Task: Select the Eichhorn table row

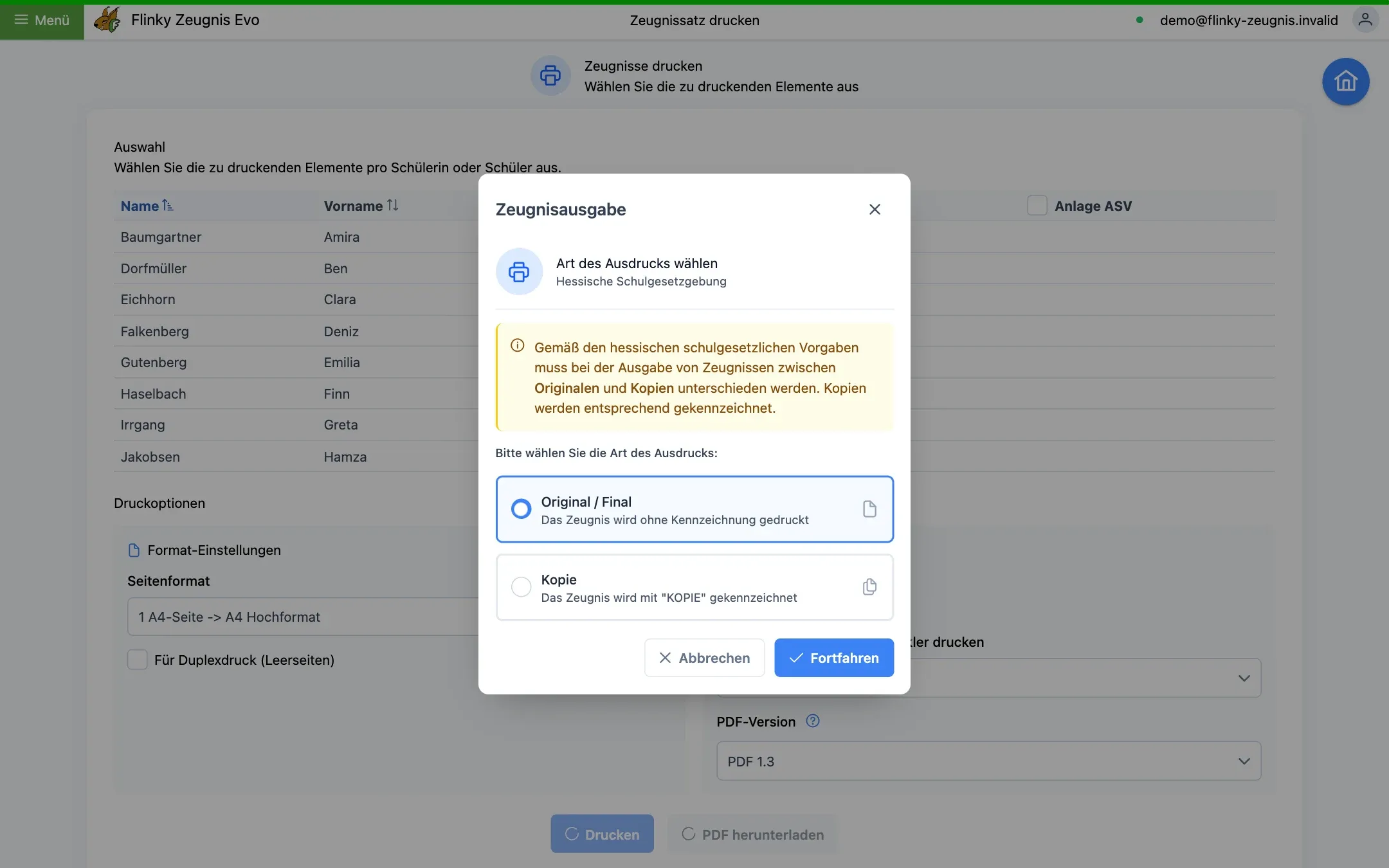Action: point(296,300)
